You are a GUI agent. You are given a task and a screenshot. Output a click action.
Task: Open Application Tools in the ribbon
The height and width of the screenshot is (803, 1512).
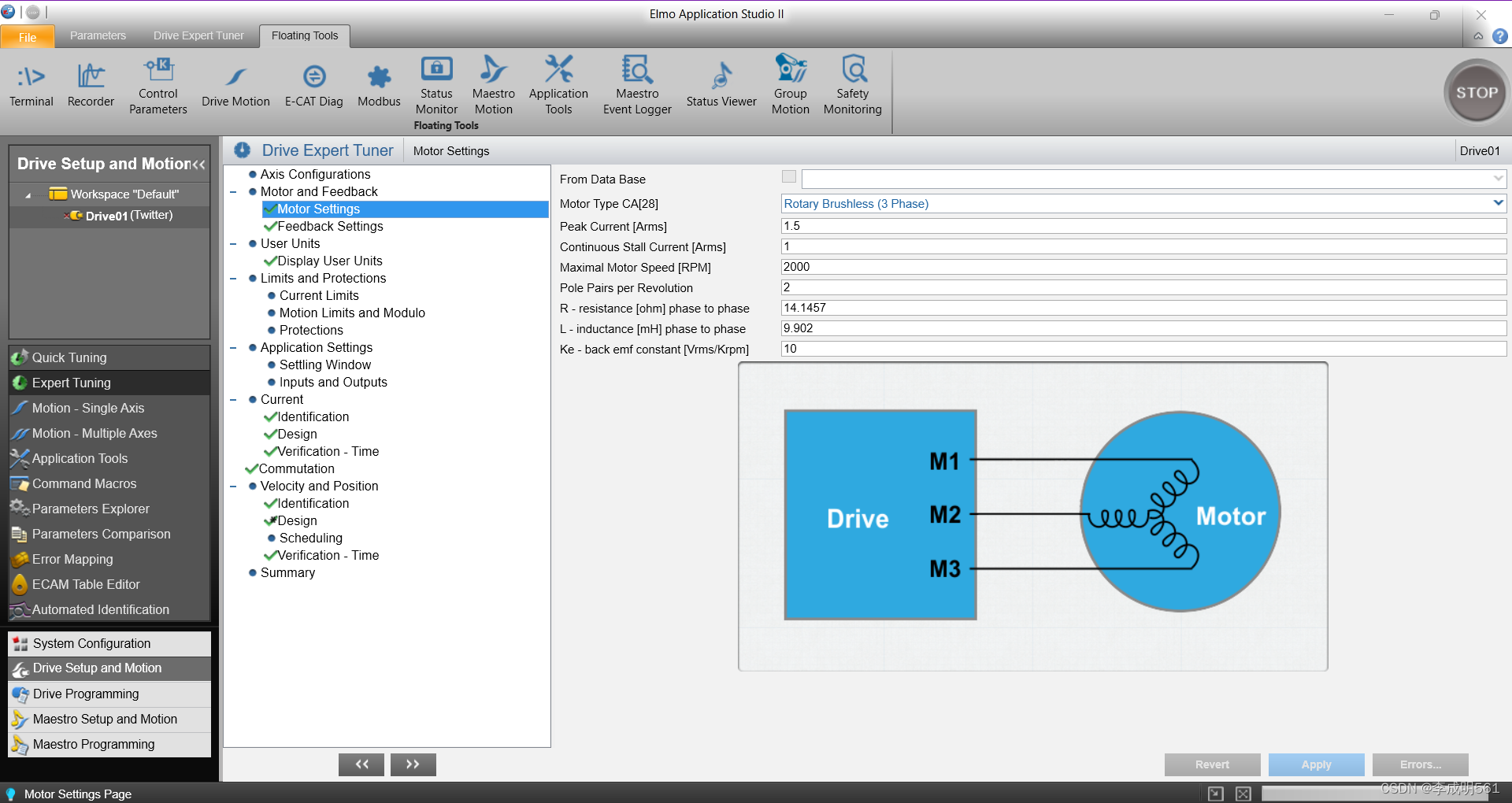tap(558, 85)
